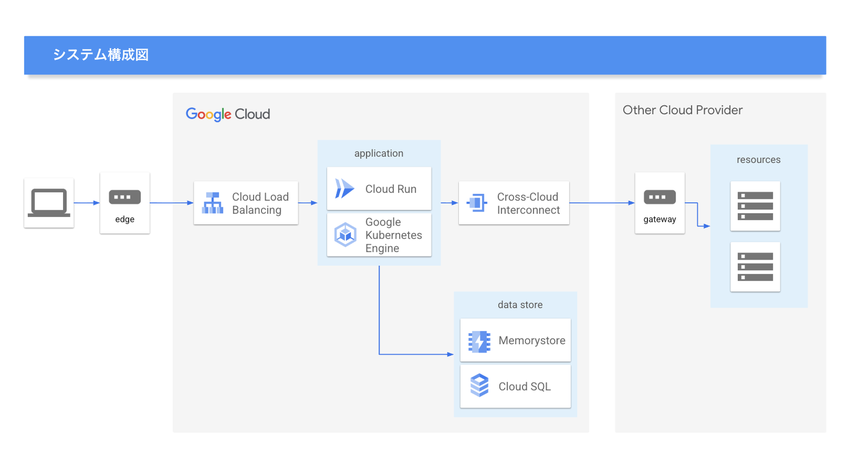Select the edge device icon
The height and width of the screenshot is (470, 847).
coord(125,197)
